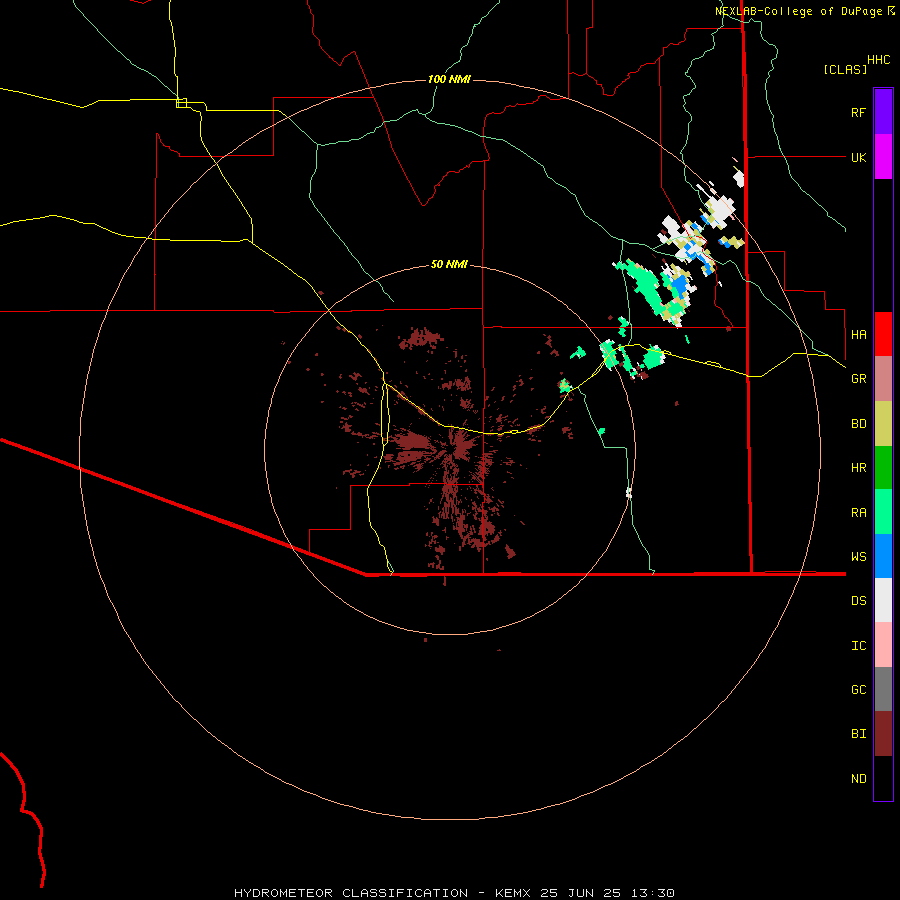The image size is (900, 900).
Task: Click the [CLAS] units label
Action: coord(845,70)
